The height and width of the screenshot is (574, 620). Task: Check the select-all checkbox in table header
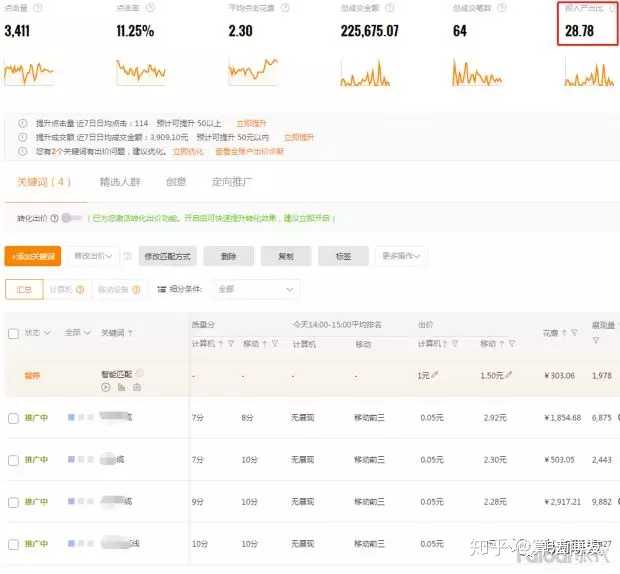point(13,333)
